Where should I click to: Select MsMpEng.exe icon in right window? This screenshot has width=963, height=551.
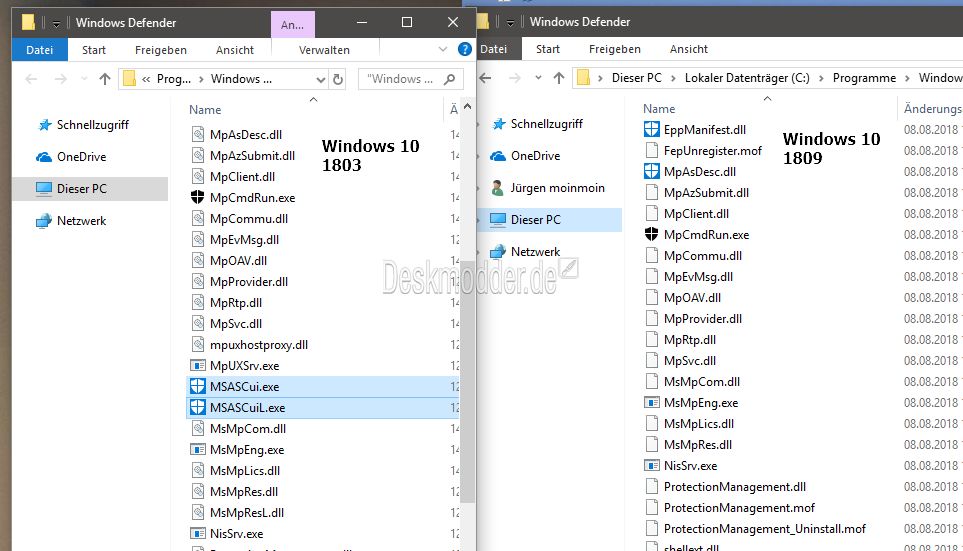[652, 402]
